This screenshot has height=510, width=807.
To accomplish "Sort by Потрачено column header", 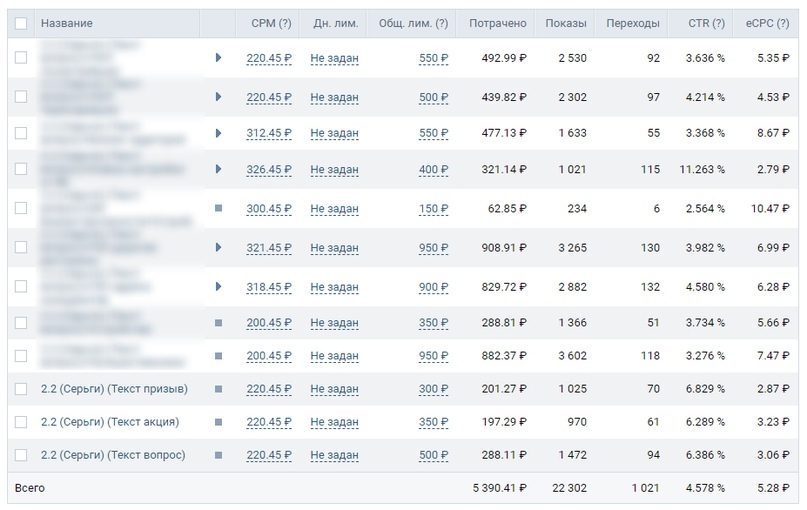I will pyautogui.click(x=497, y=23).
